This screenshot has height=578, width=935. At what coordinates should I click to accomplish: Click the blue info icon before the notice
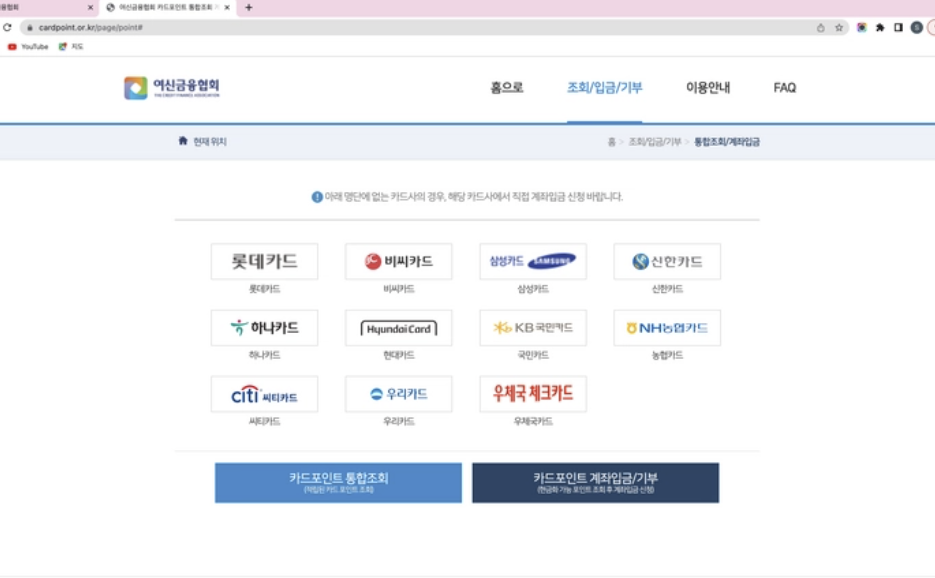click(x=317, y=197)
